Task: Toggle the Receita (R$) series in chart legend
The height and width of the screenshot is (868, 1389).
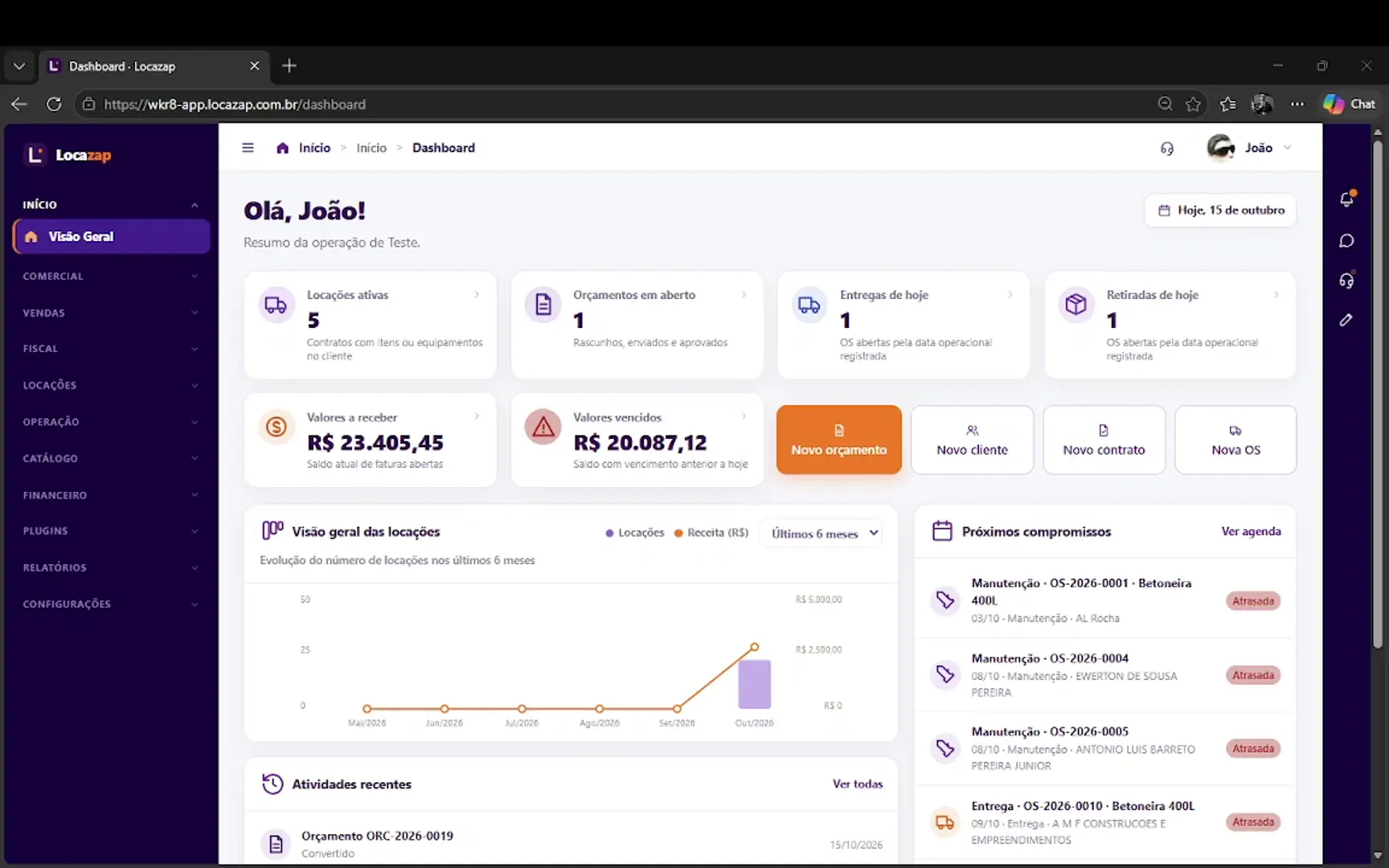Action: [711, 533]
